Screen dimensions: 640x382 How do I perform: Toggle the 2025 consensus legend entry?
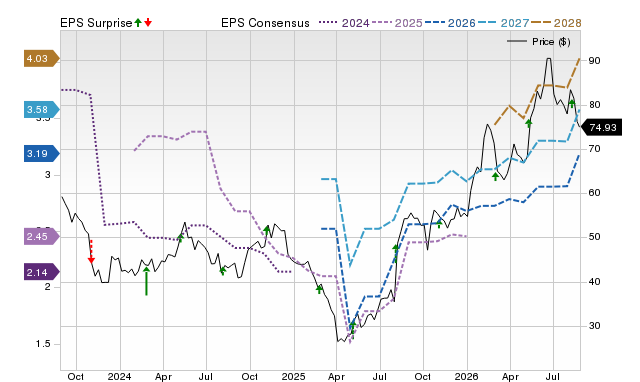coord(397,23)
